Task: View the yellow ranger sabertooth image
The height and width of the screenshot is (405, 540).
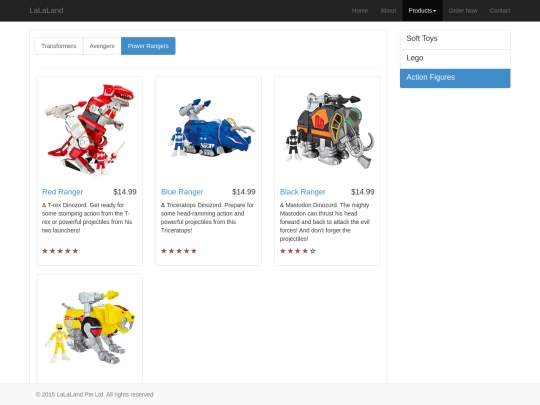Action: (89, 327)
